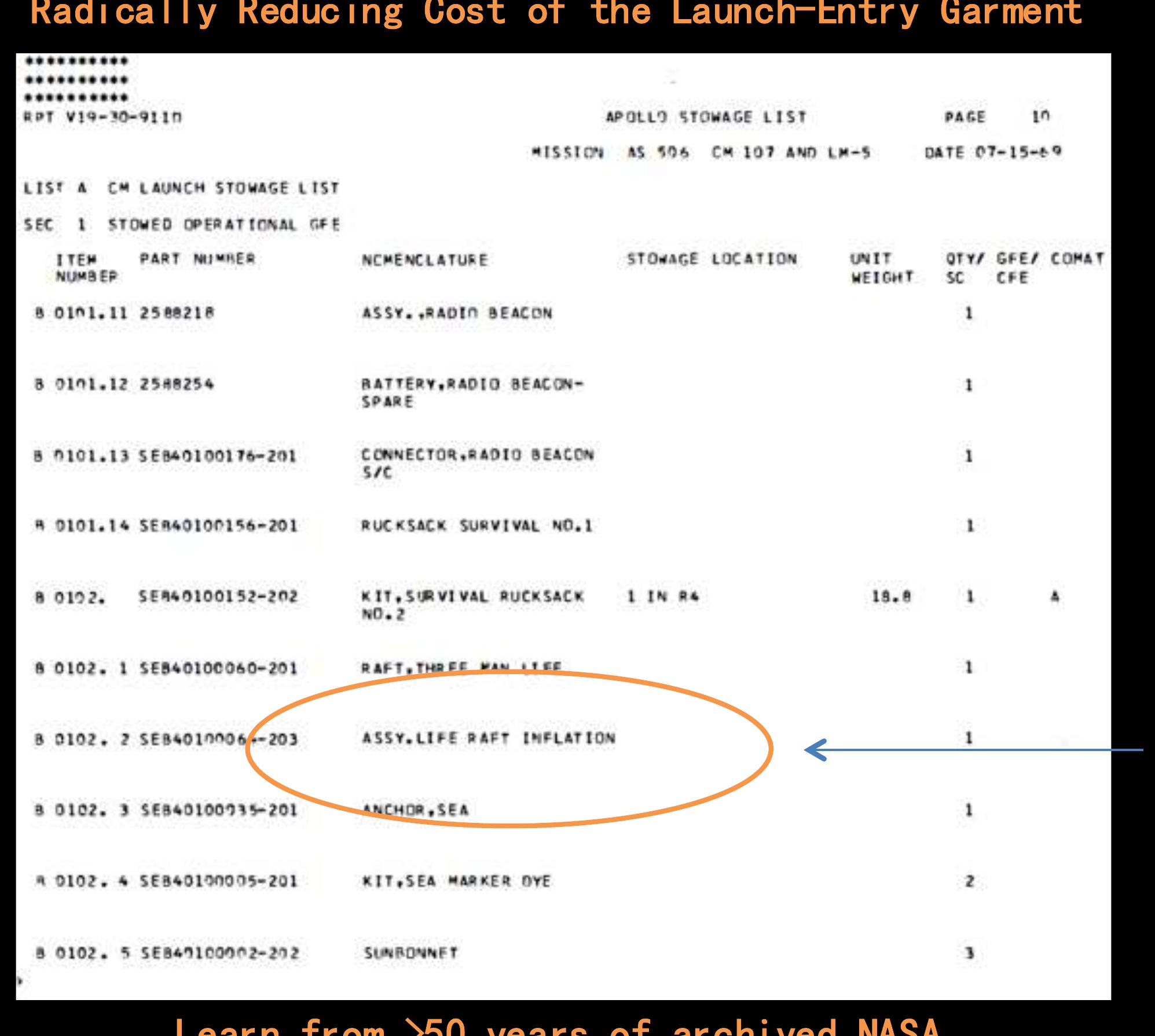Viewport: 1155px width, 1036px height.
Task: Click the 'APOLLO STOWAGE LIST' heading
Action: point(706,118)
